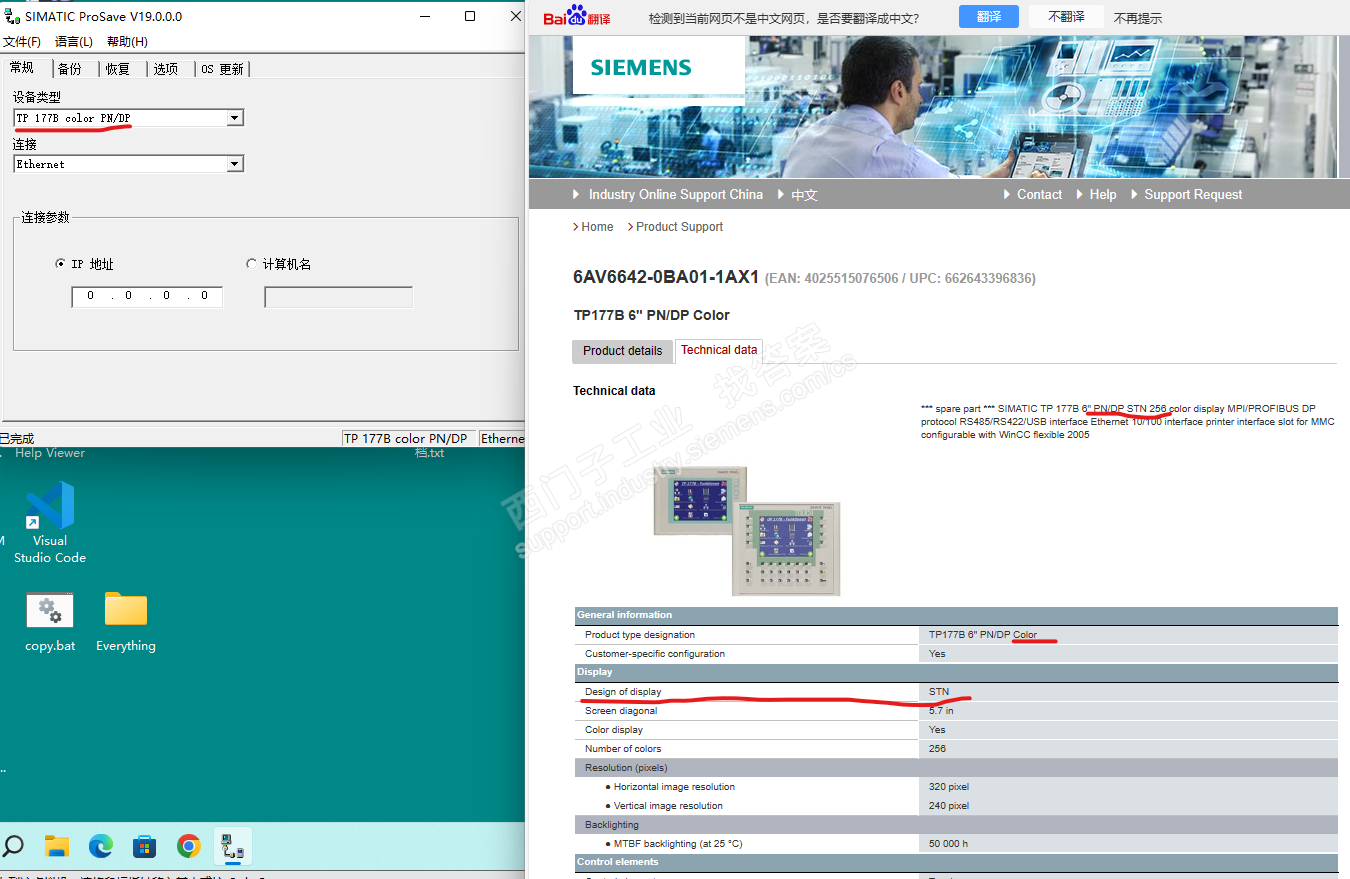Click the ProSave icon in the taskbar
The image size is (1350, 879).
pyautogui.click(x=233, y=847)
